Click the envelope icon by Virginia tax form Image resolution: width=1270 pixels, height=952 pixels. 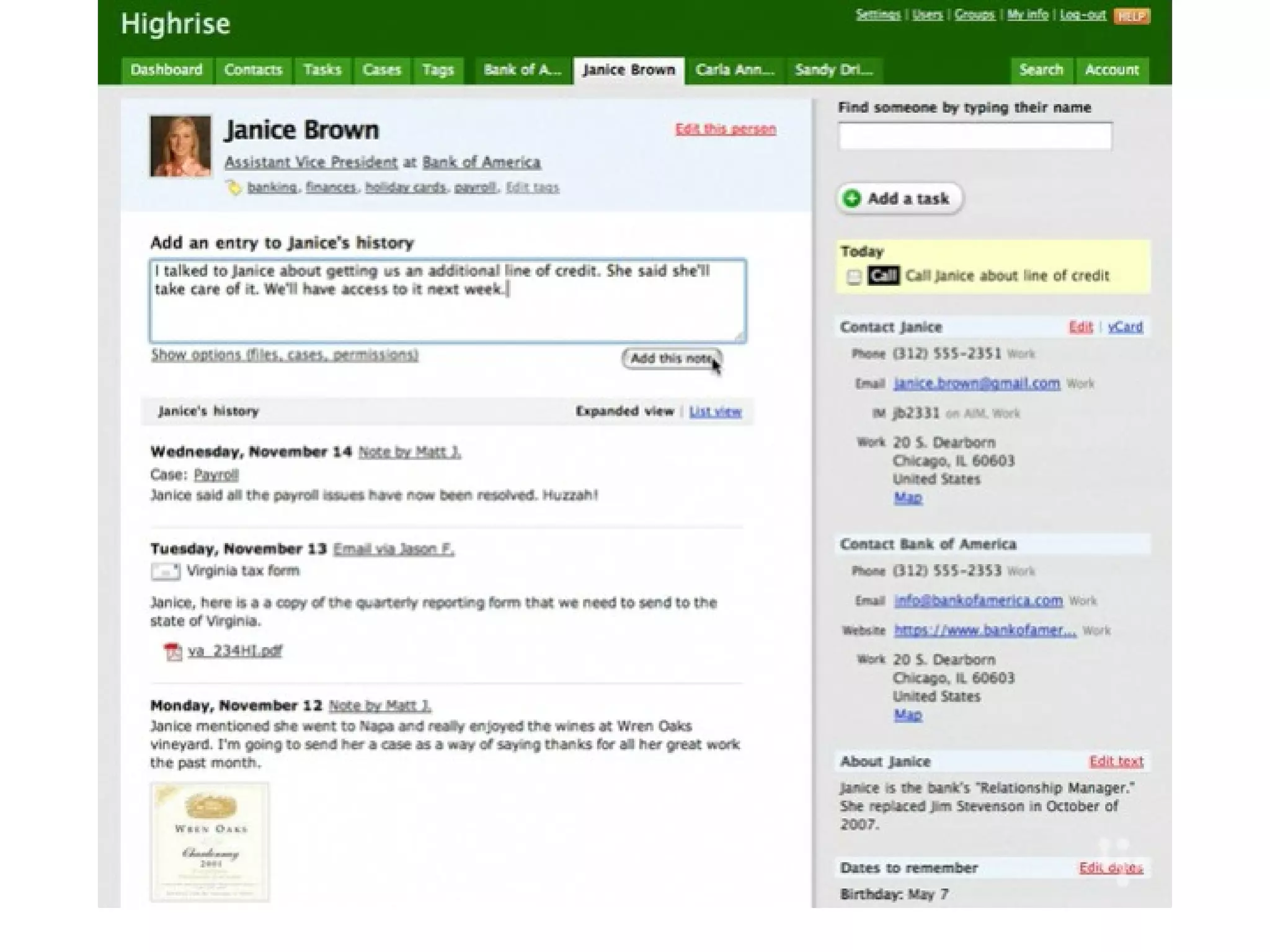(x=165, y=571)
